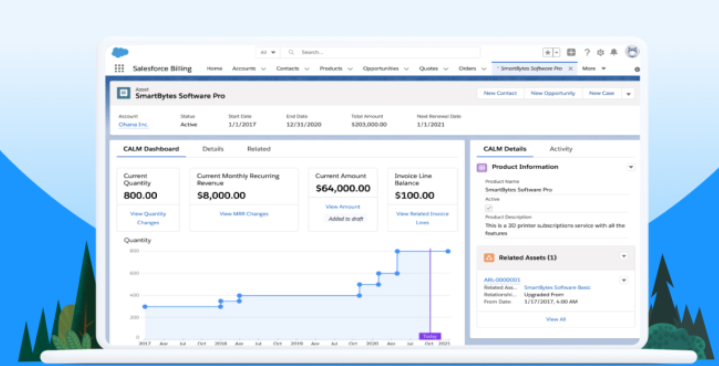Click the Next Renewal Date value 1/1/2021
This screenshot has width=719, height=366.
coord(431,125)
